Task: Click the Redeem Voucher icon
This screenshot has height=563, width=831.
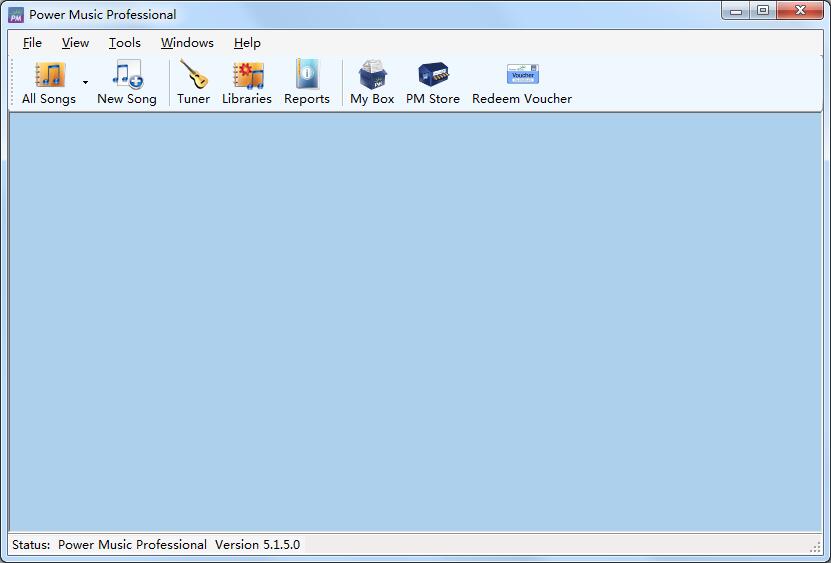Action: (x=522, y=82)
